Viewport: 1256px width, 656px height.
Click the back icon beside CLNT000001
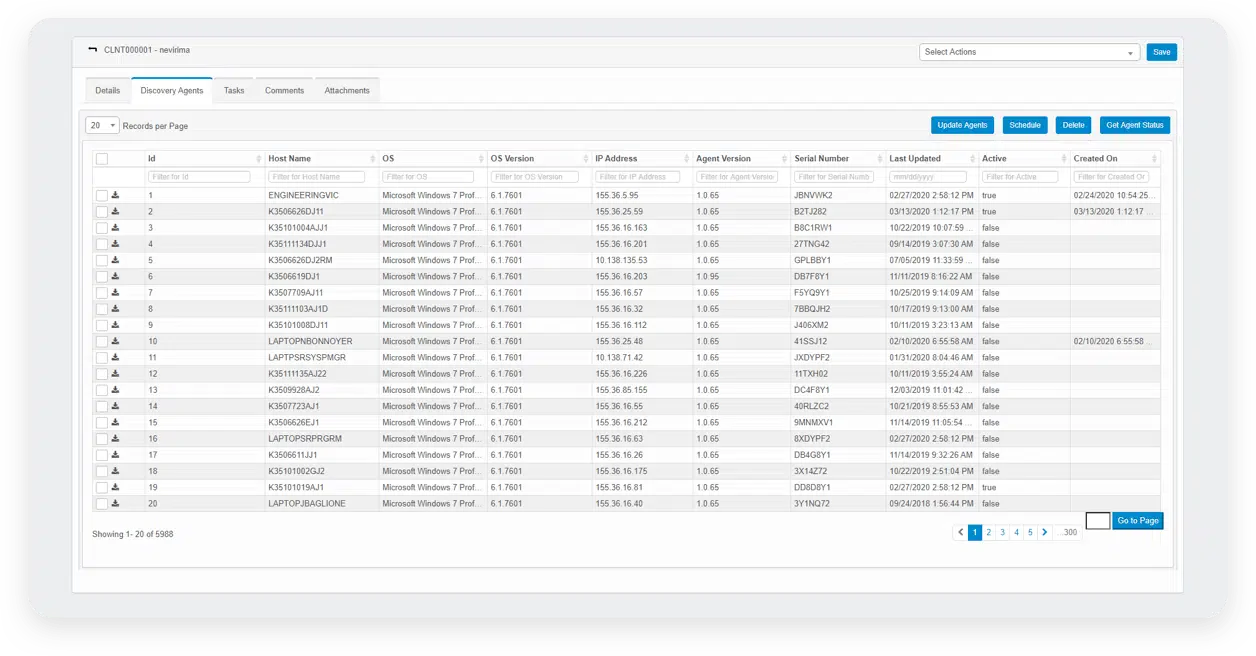coord(93,50)
